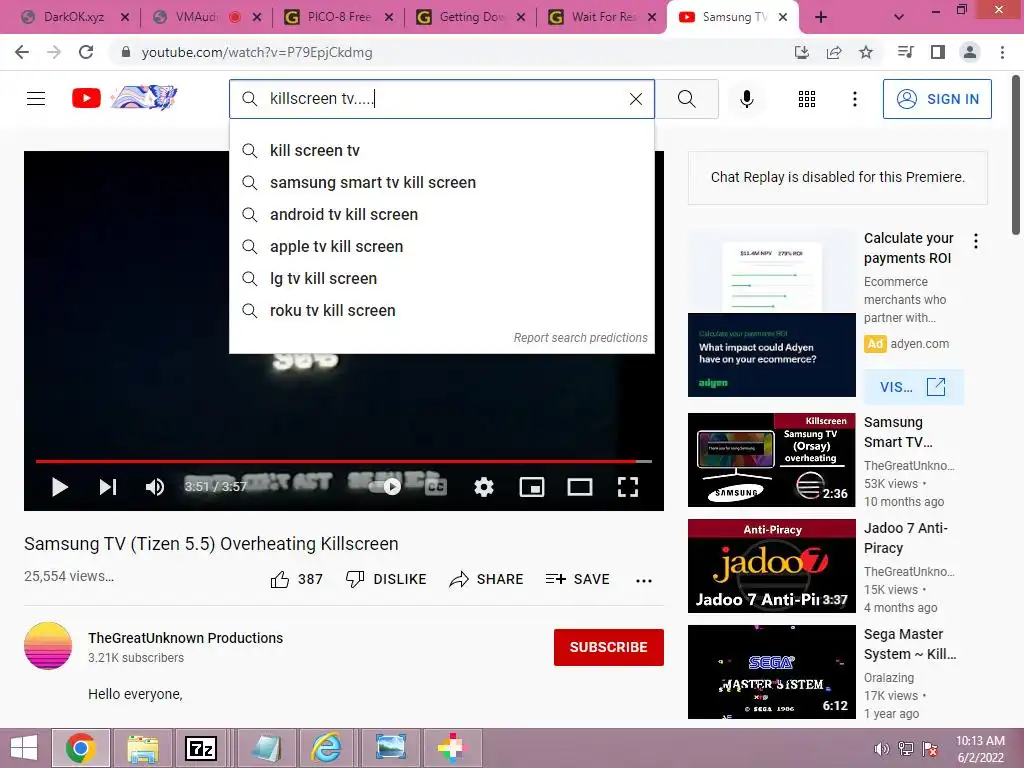Viewport: 1024px width, 768px height.
Task: Click the share page icon in address bar
Action: 834,52
